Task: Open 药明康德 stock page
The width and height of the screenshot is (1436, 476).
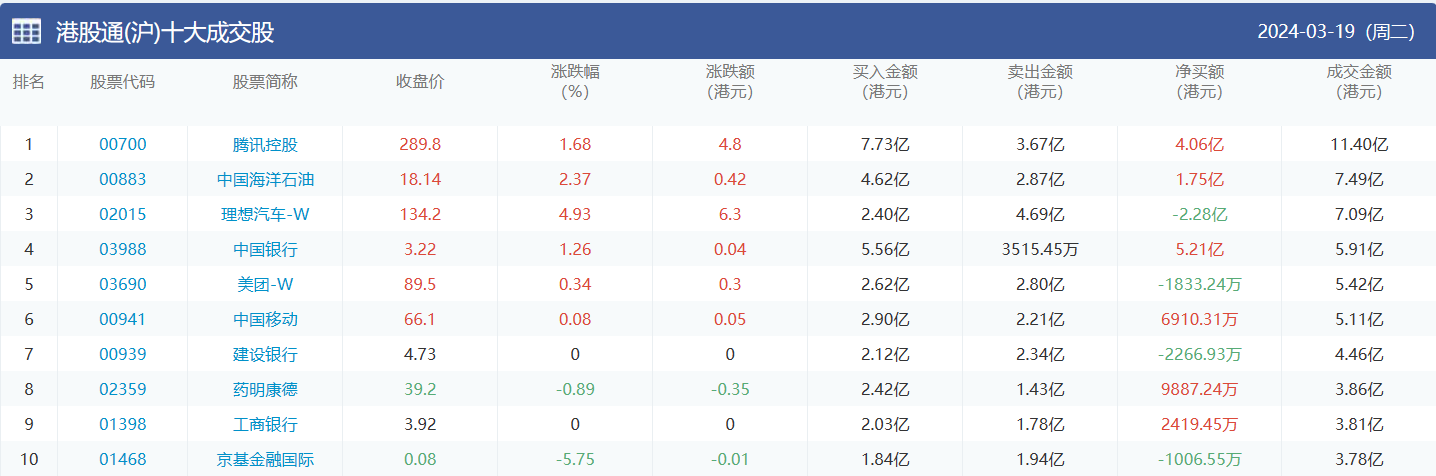Action: pos(265,389)
